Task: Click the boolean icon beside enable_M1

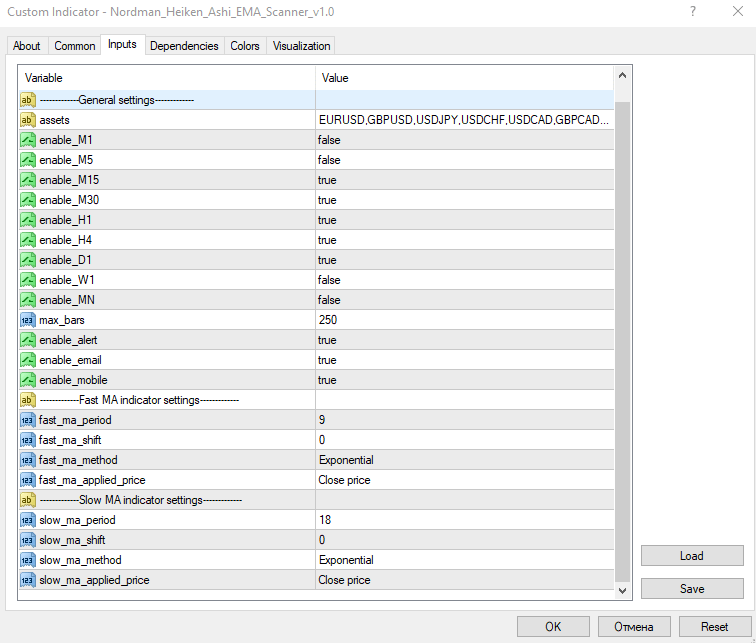Action: click(27, 140)
